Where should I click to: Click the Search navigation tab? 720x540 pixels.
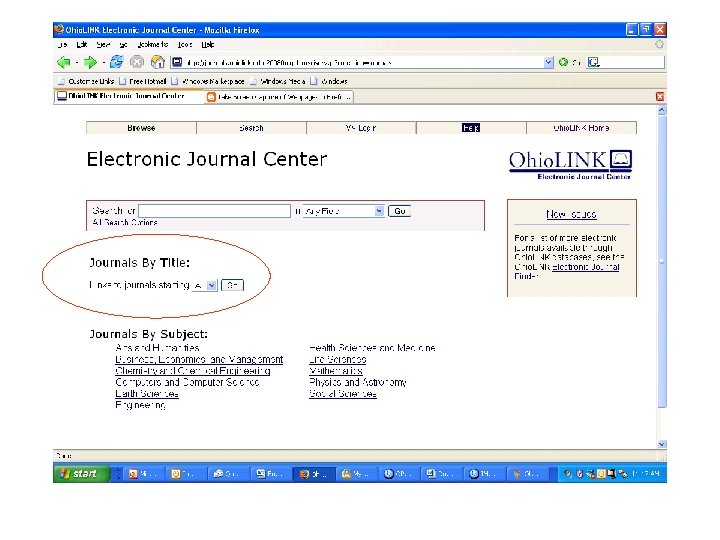click(x=251, y=128)
